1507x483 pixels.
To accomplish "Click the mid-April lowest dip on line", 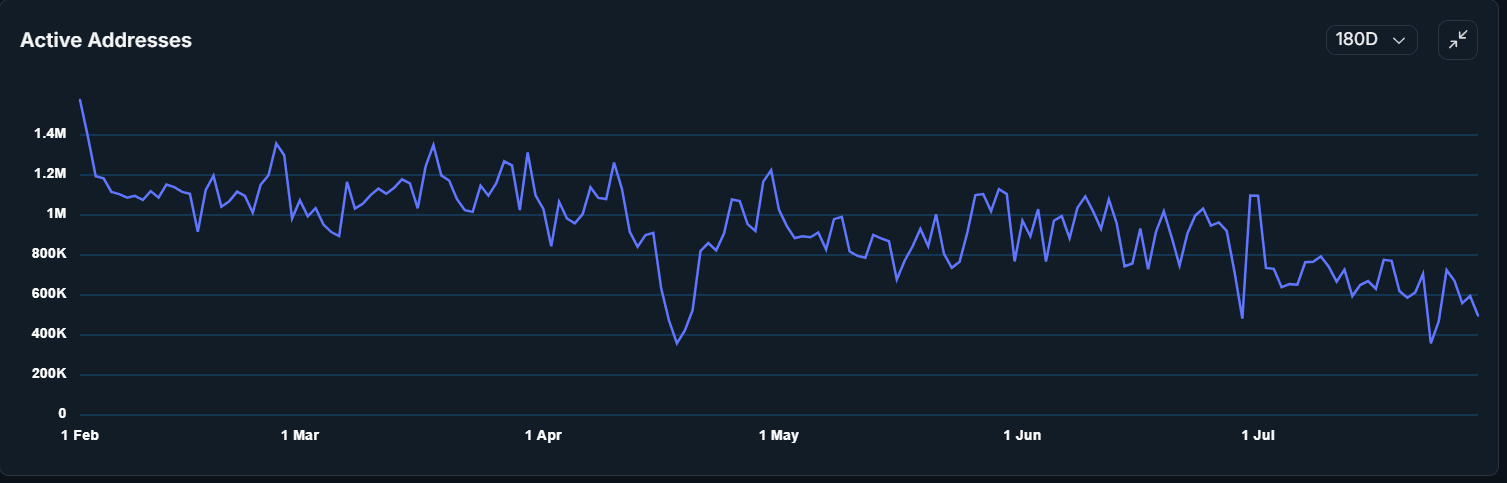I will (x=677, y=343).
